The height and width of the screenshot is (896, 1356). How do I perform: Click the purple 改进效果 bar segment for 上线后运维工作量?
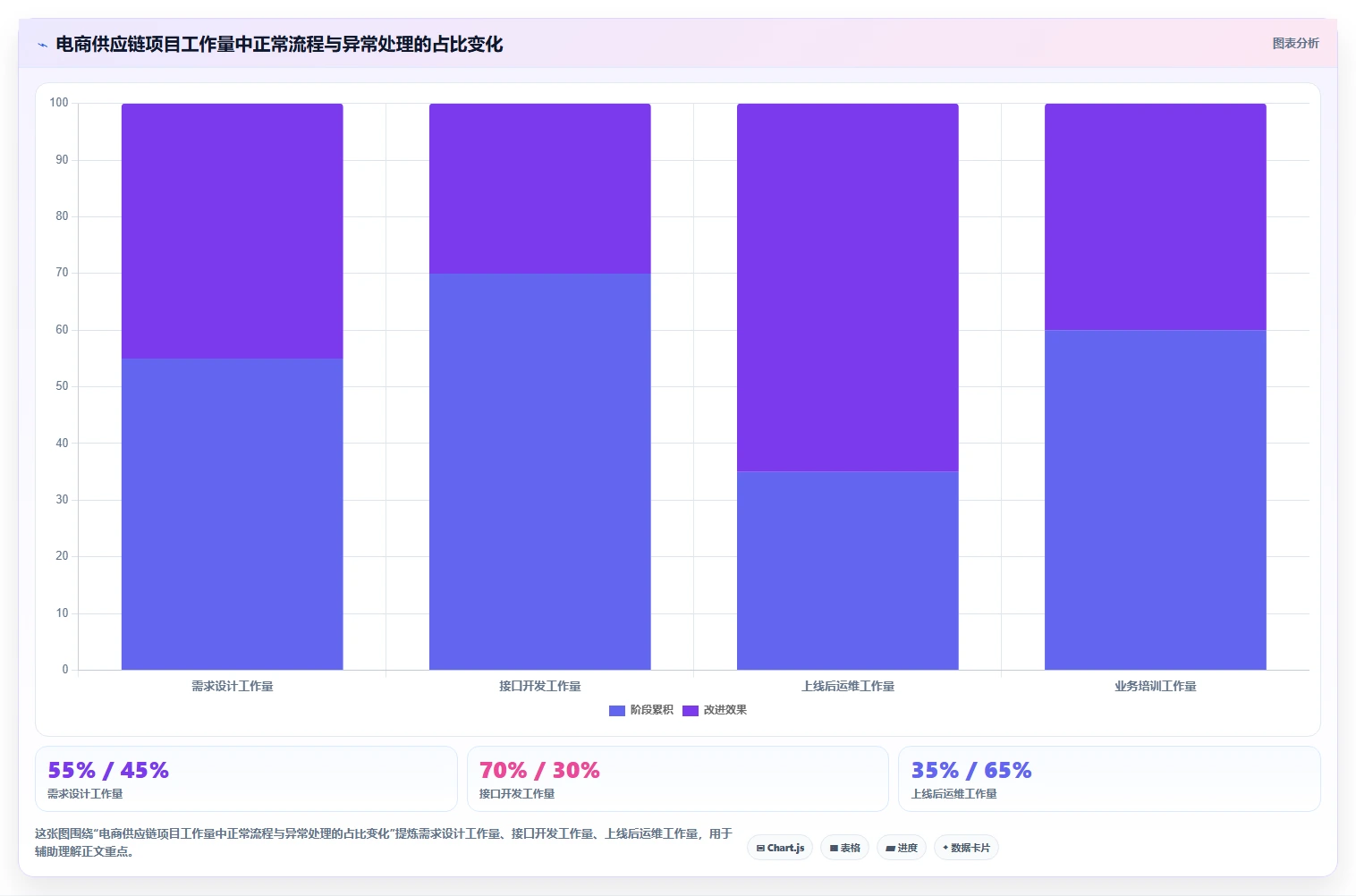tap(848, 287)
